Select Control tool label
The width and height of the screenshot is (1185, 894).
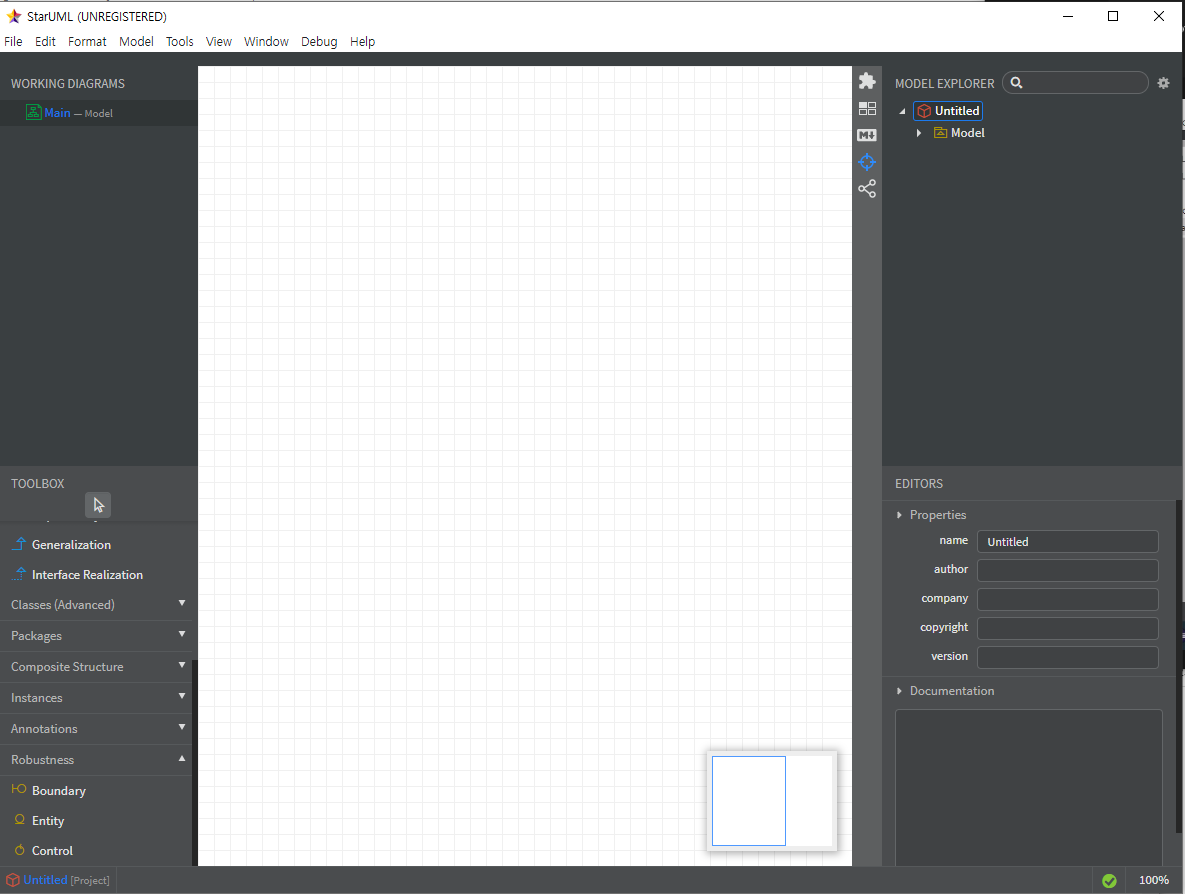[52, 851]
